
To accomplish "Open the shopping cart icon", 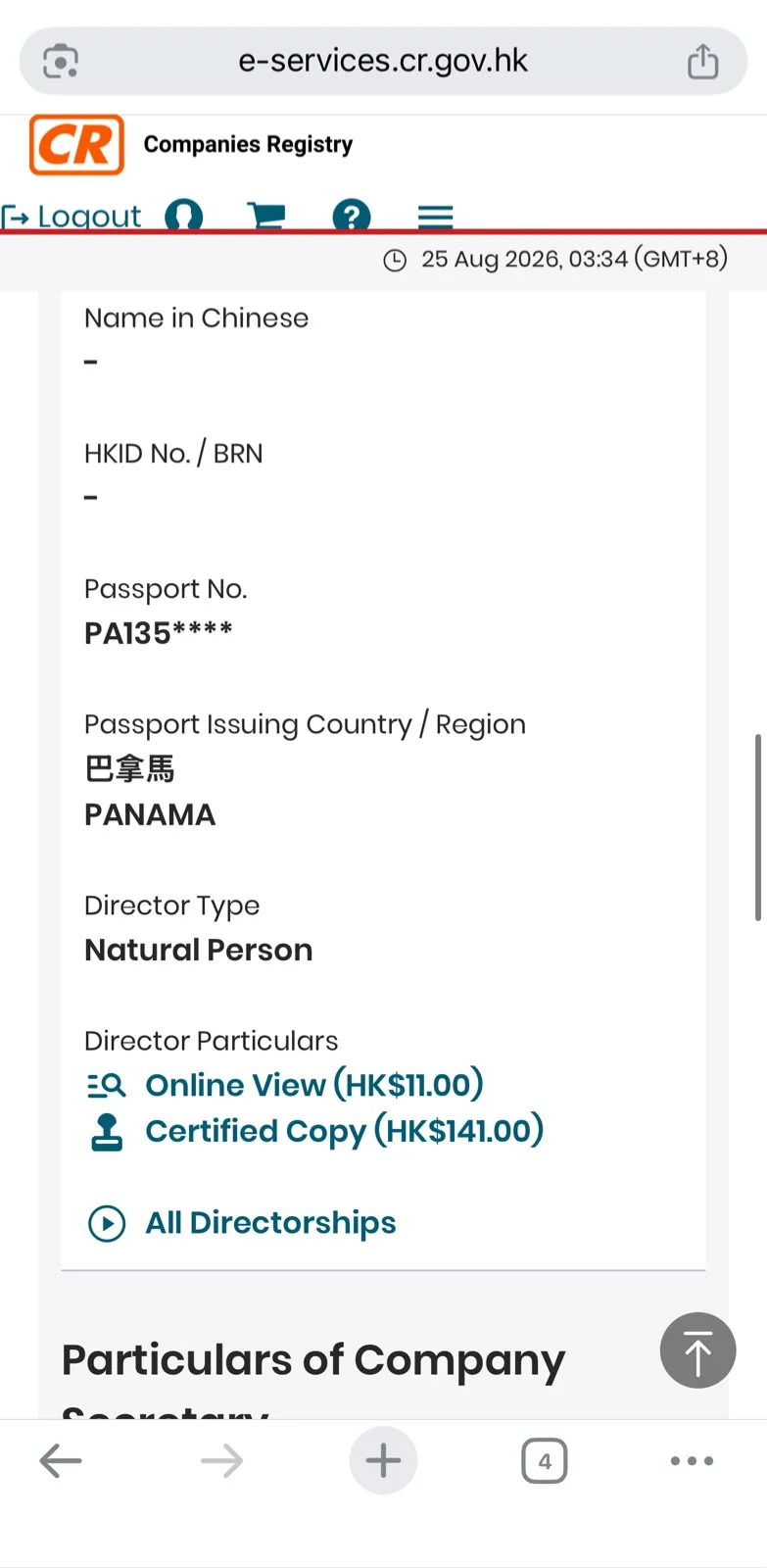I will [266, 215].
